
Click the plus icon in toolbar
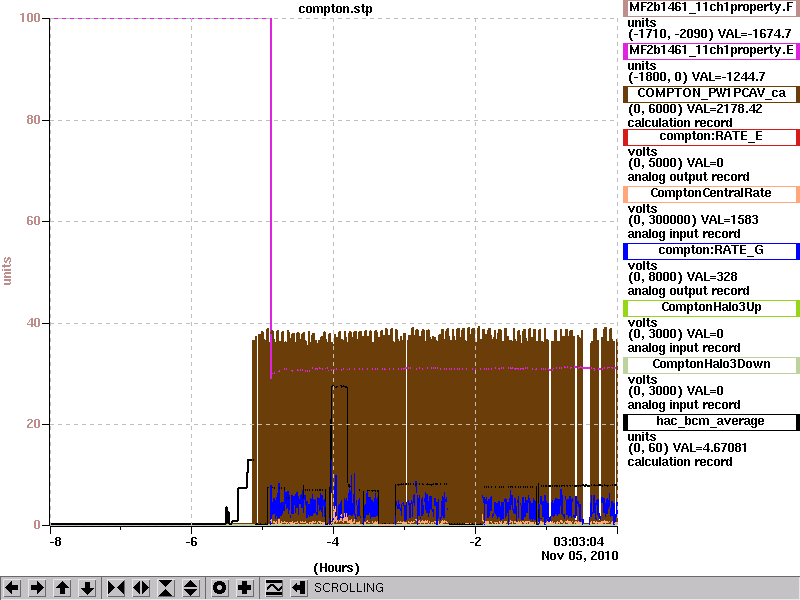click(x=245, y=588)
